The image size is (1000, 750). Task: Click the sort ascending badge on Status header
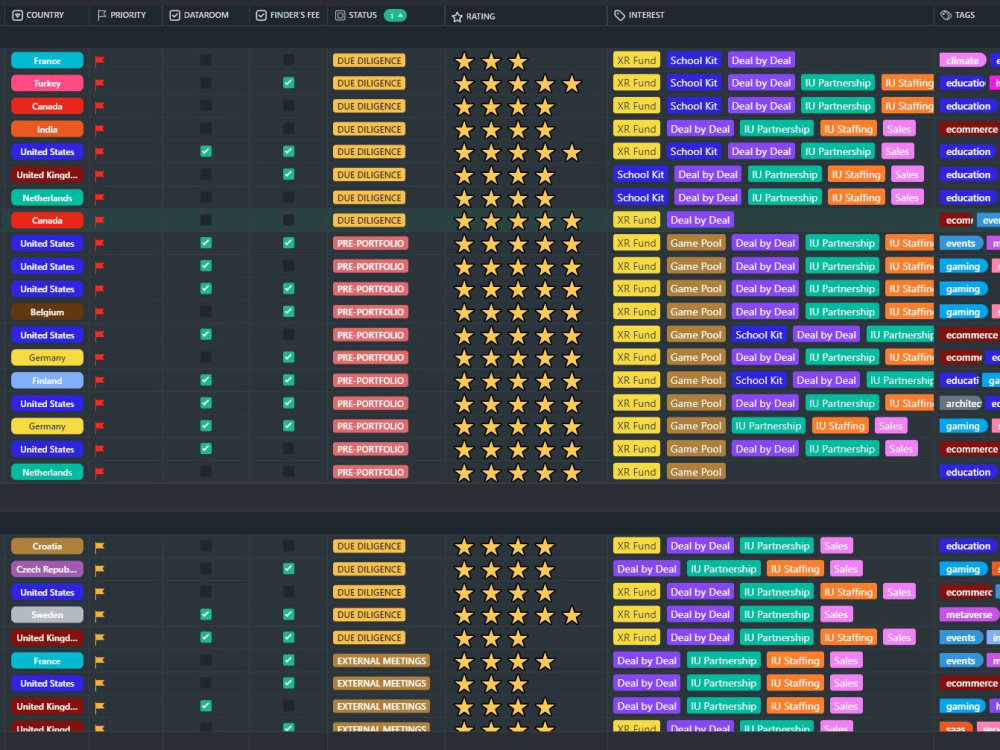[x=395, y=15]
